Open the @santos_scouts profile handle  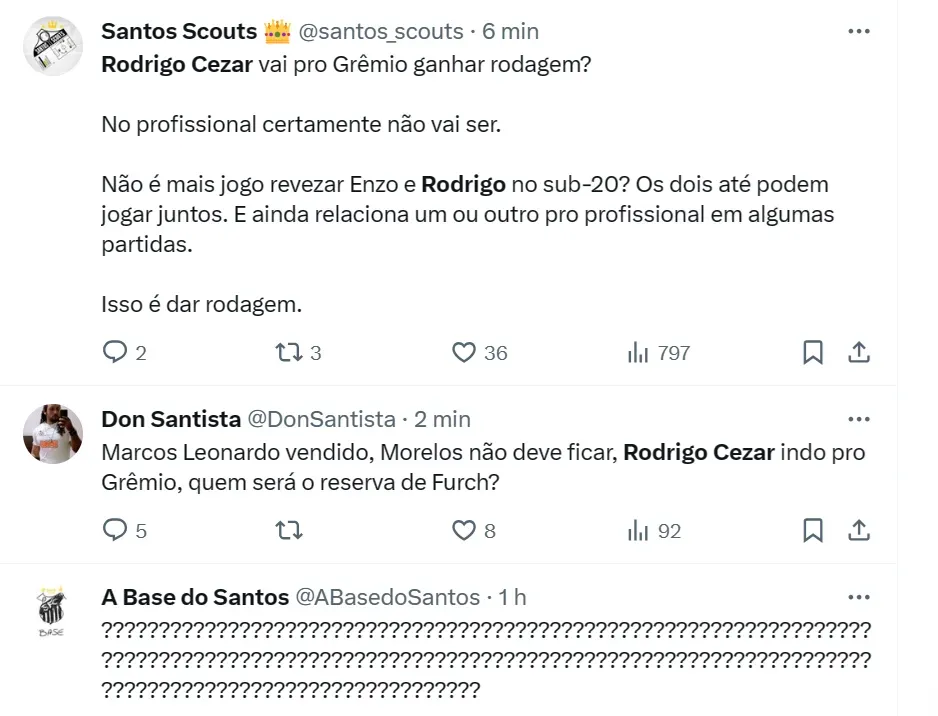381,31
